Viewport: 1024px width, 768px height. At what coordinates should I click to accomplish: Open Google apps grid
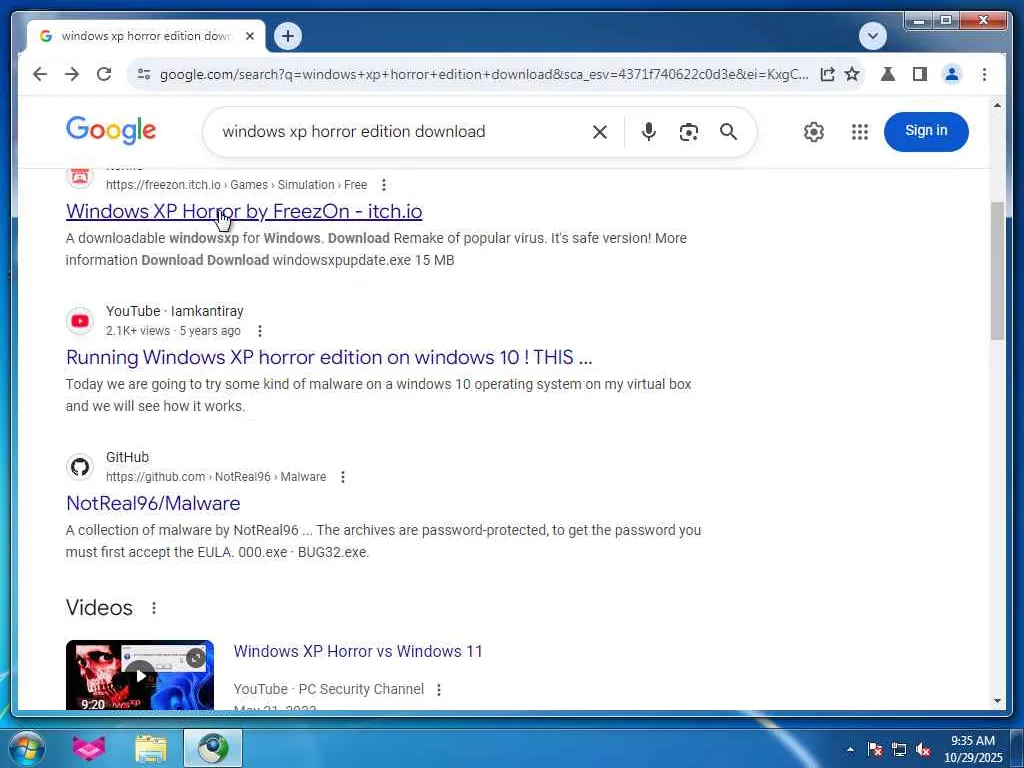point(859,132)
